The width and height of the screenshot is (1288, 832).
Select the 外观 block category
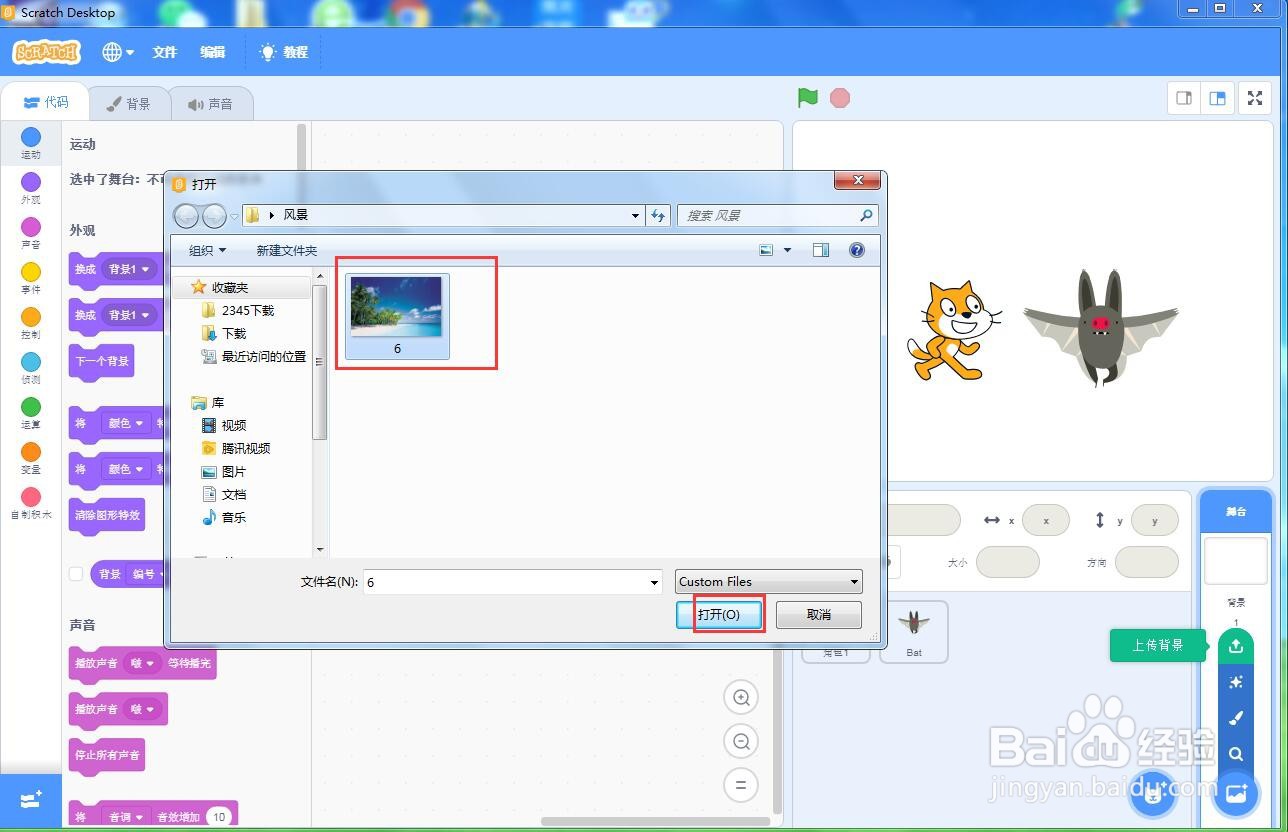[31, 188]
